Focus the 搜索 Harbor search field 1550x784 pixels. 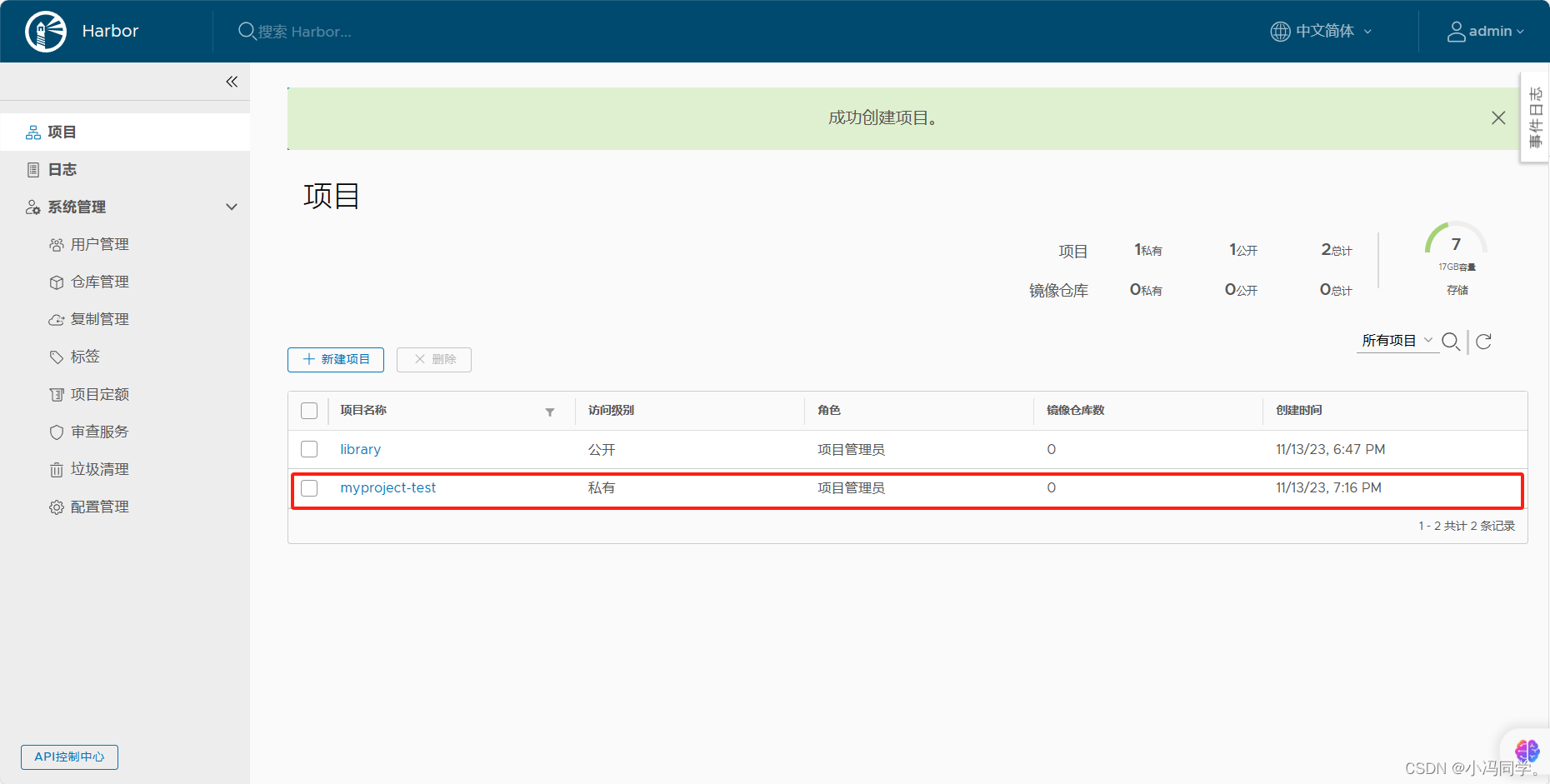tap(304, 32)
